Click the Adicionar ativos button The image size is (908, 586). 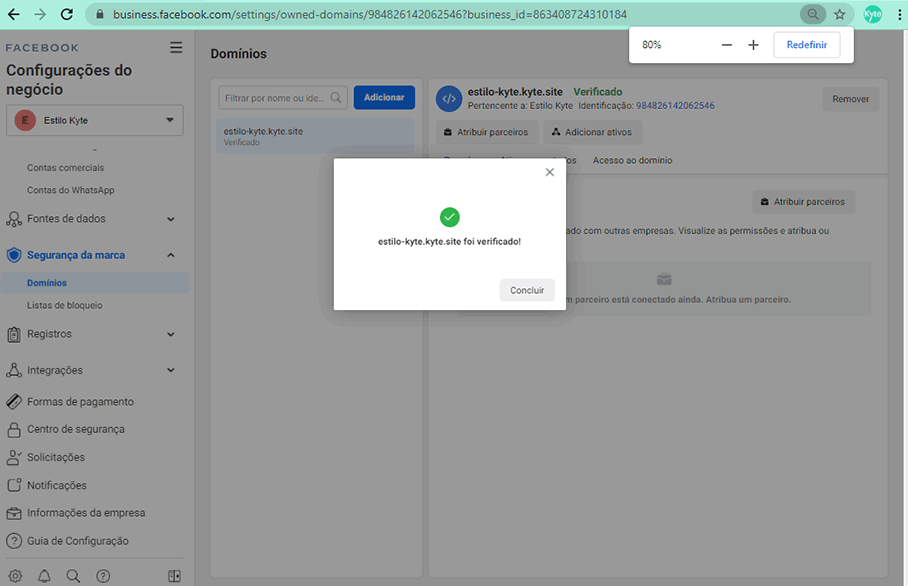[592, 132]
